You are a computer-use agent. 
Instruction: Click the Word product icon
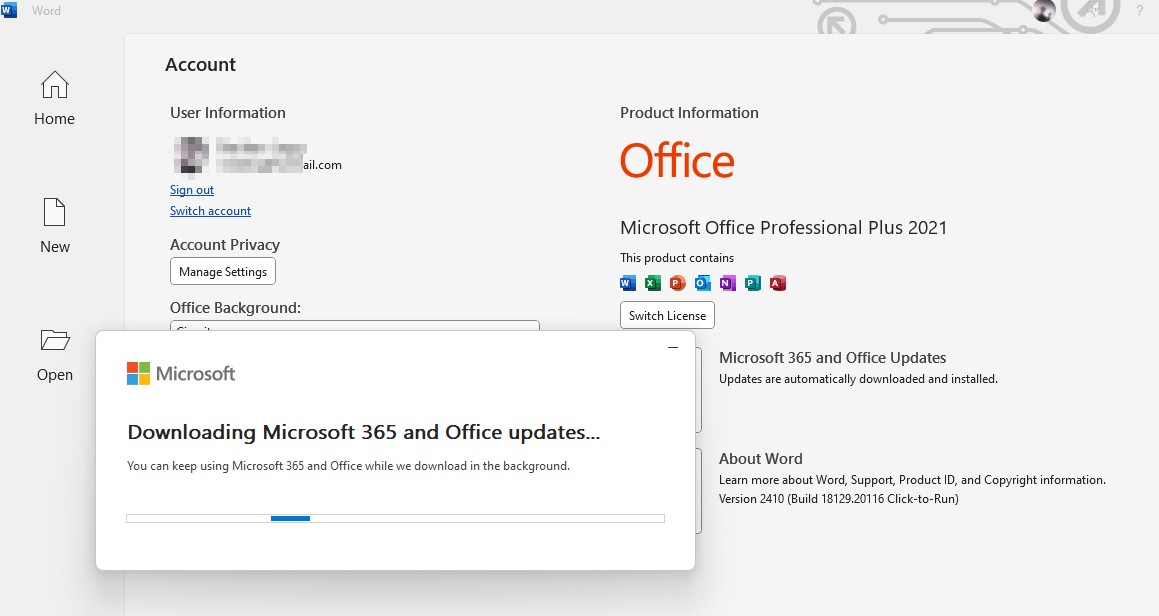(x=628, y=282)
